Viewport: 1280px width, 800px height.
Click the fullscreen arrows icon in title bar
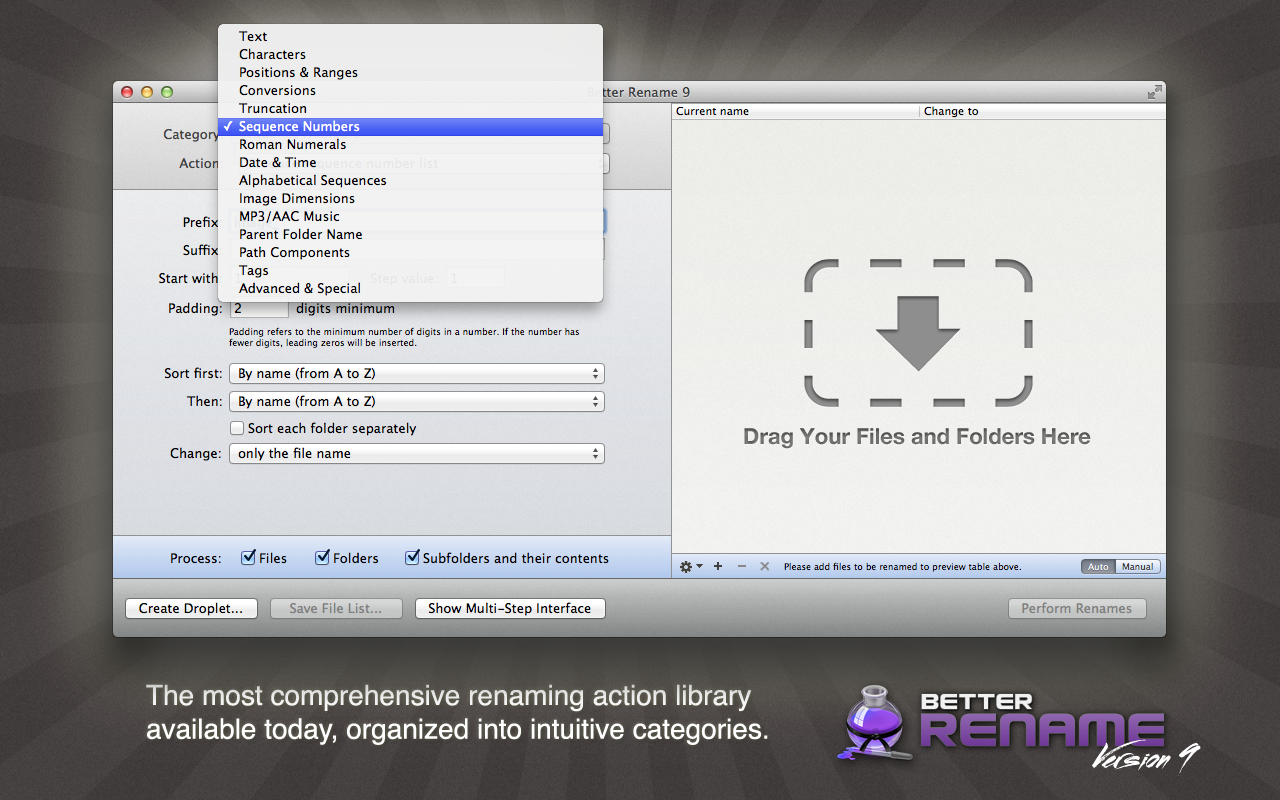coord(1154,92)
